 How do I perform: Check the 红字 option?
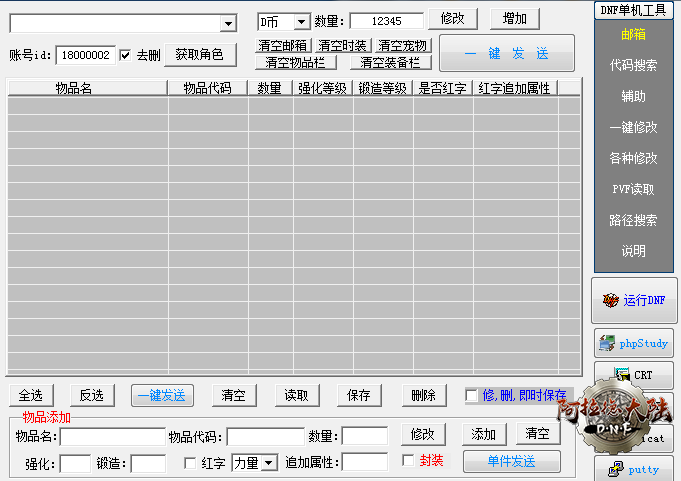pos(191,462)
